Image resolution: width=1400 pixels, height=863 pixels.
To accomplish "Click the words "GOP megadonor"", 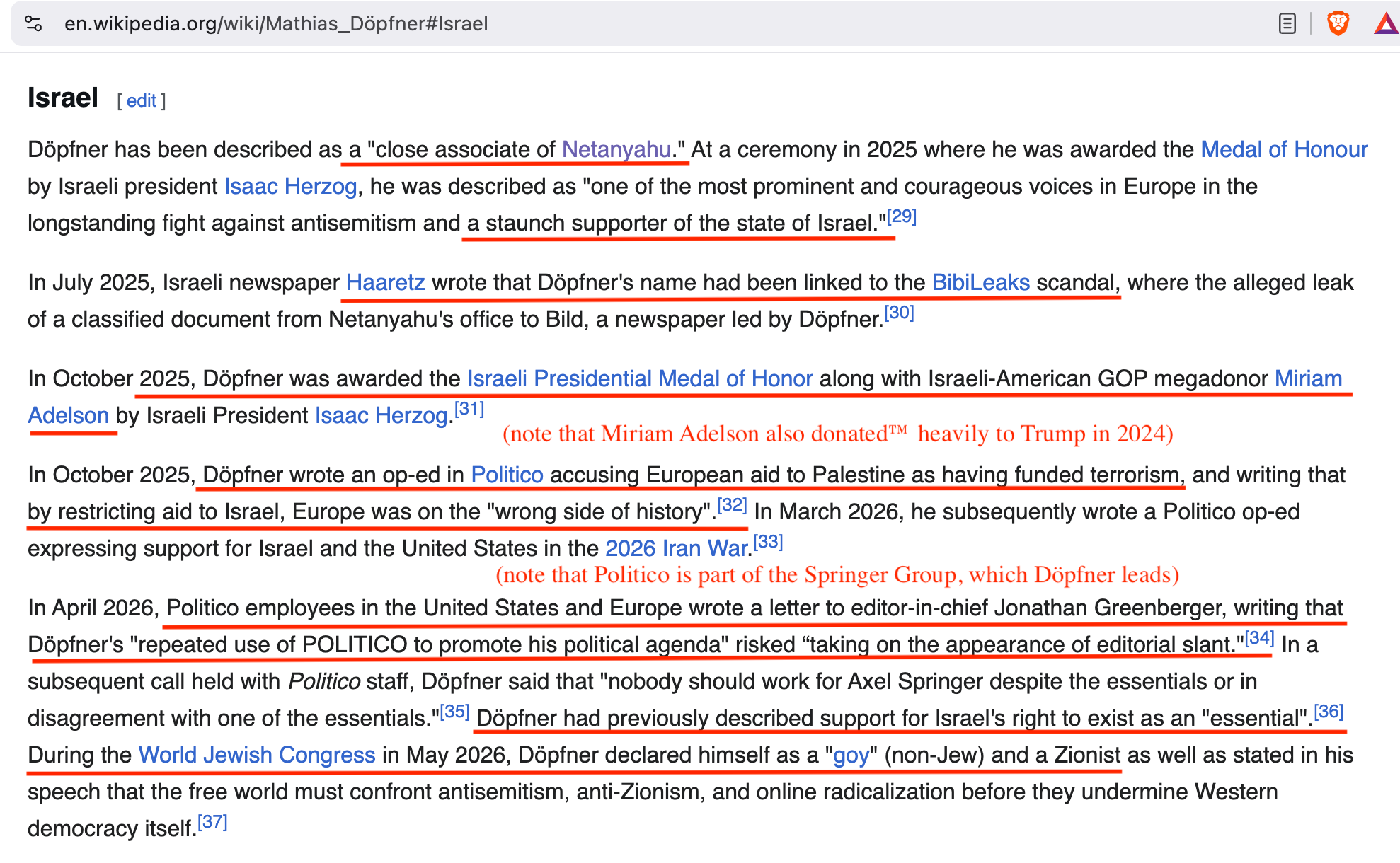I will (1183, 378).
